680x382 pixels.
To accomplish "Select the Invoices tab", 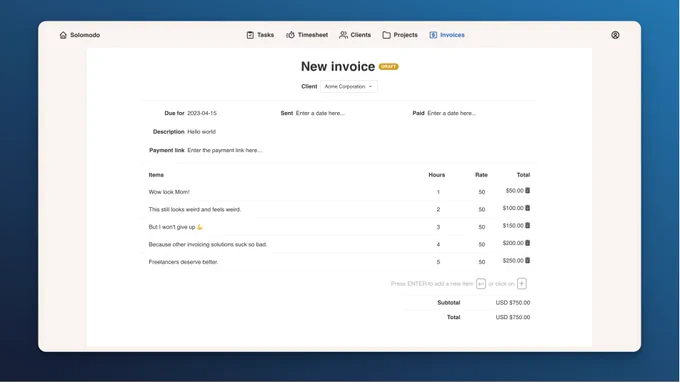I will pos(447,35).
